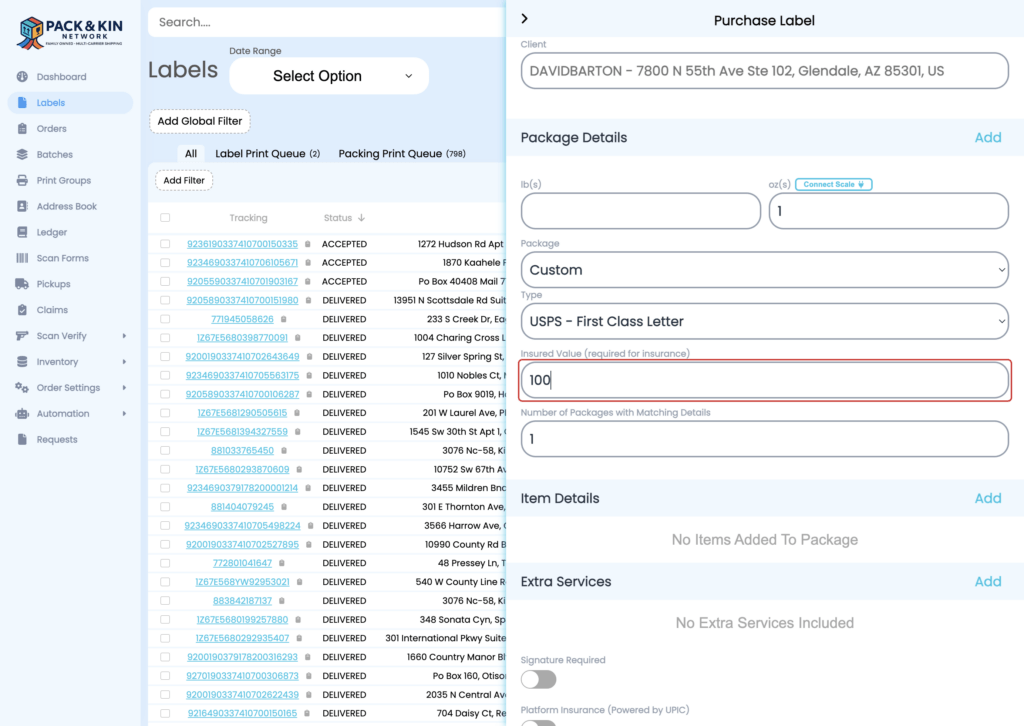Click the Address Book icon
This screenshot has width=1024, height=726.
pyautogui.click(x=23, y=207)
